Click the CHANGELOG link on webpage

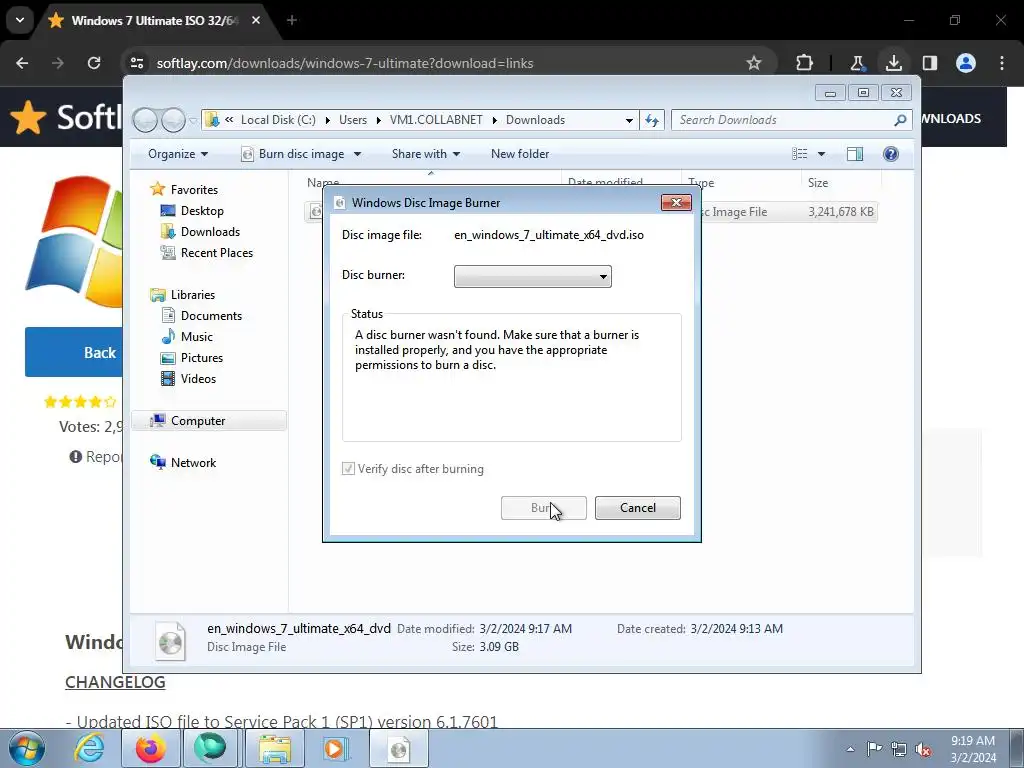(x=115, y=682)
